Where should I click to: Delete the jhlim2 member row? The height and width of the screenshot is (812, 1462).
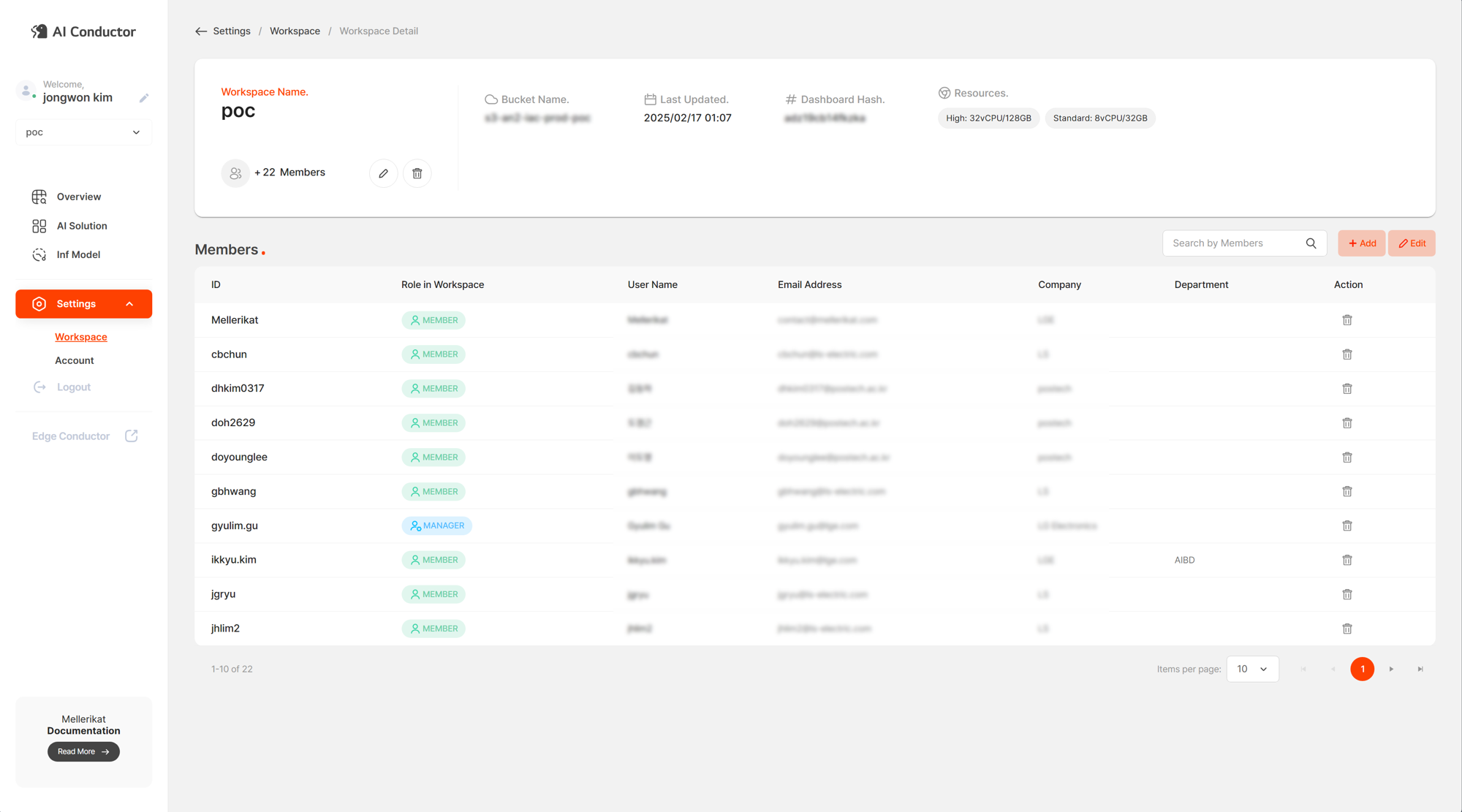1347,629
